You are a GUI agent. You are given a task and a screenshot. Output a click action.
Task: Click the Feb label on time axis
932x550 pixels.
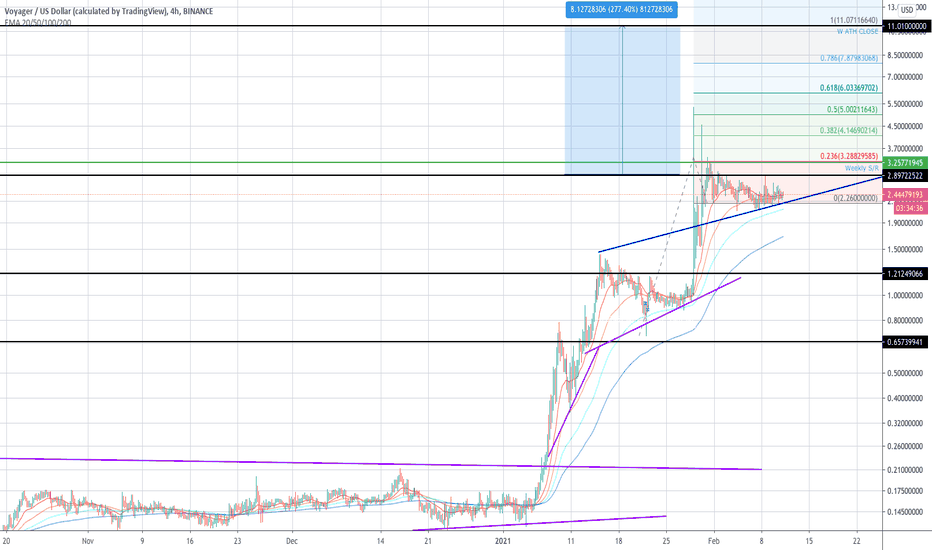[x=714, y=541]
